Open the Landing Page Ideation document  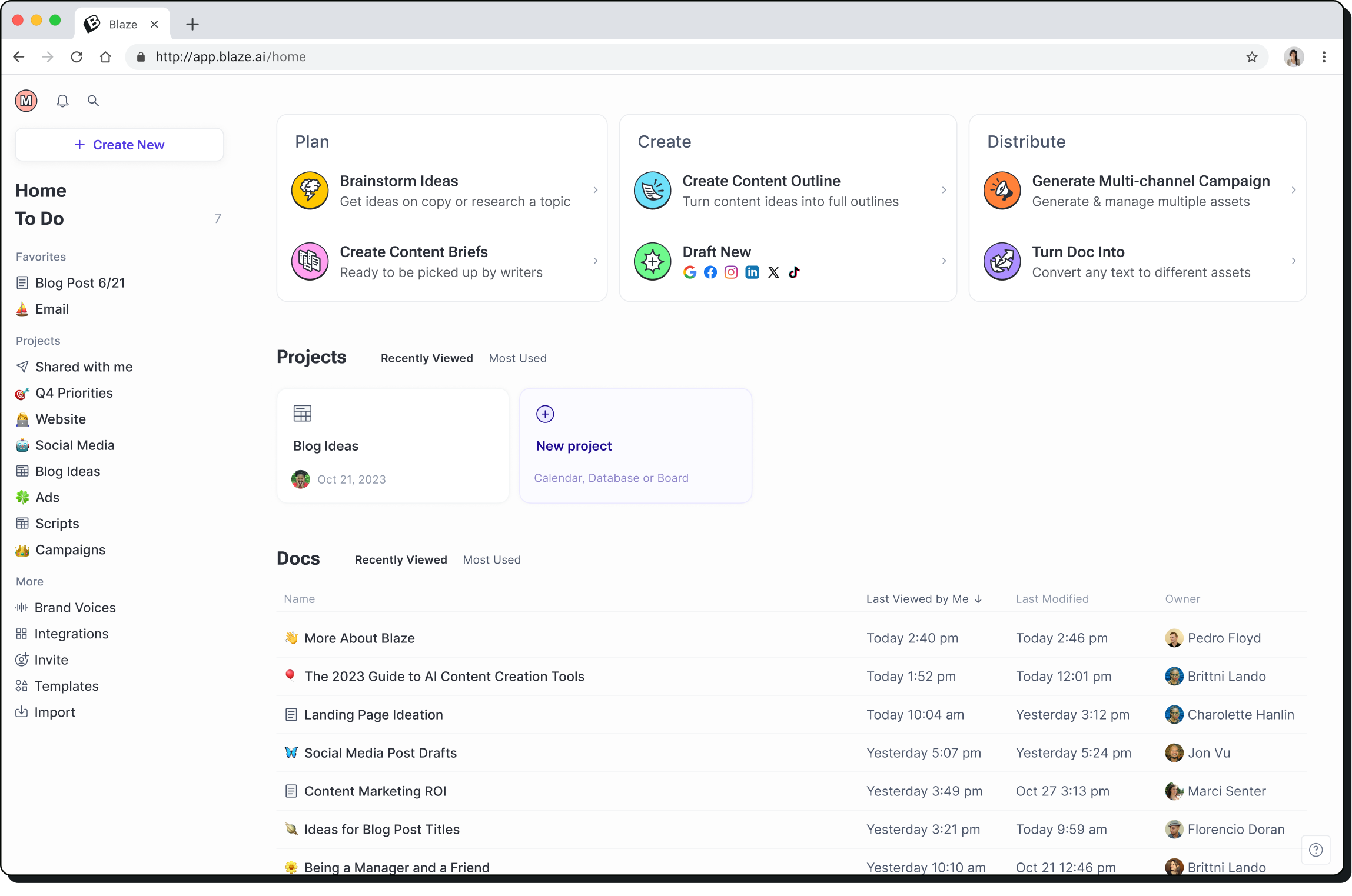pyautogui.click(x=373, y=714)
